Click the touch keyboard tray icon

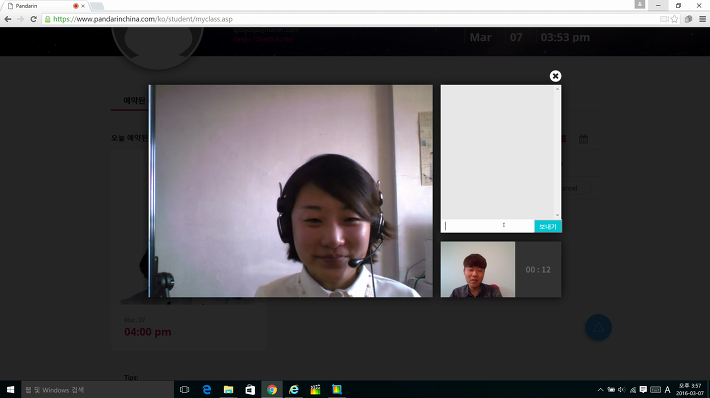(x=655, y=389)
